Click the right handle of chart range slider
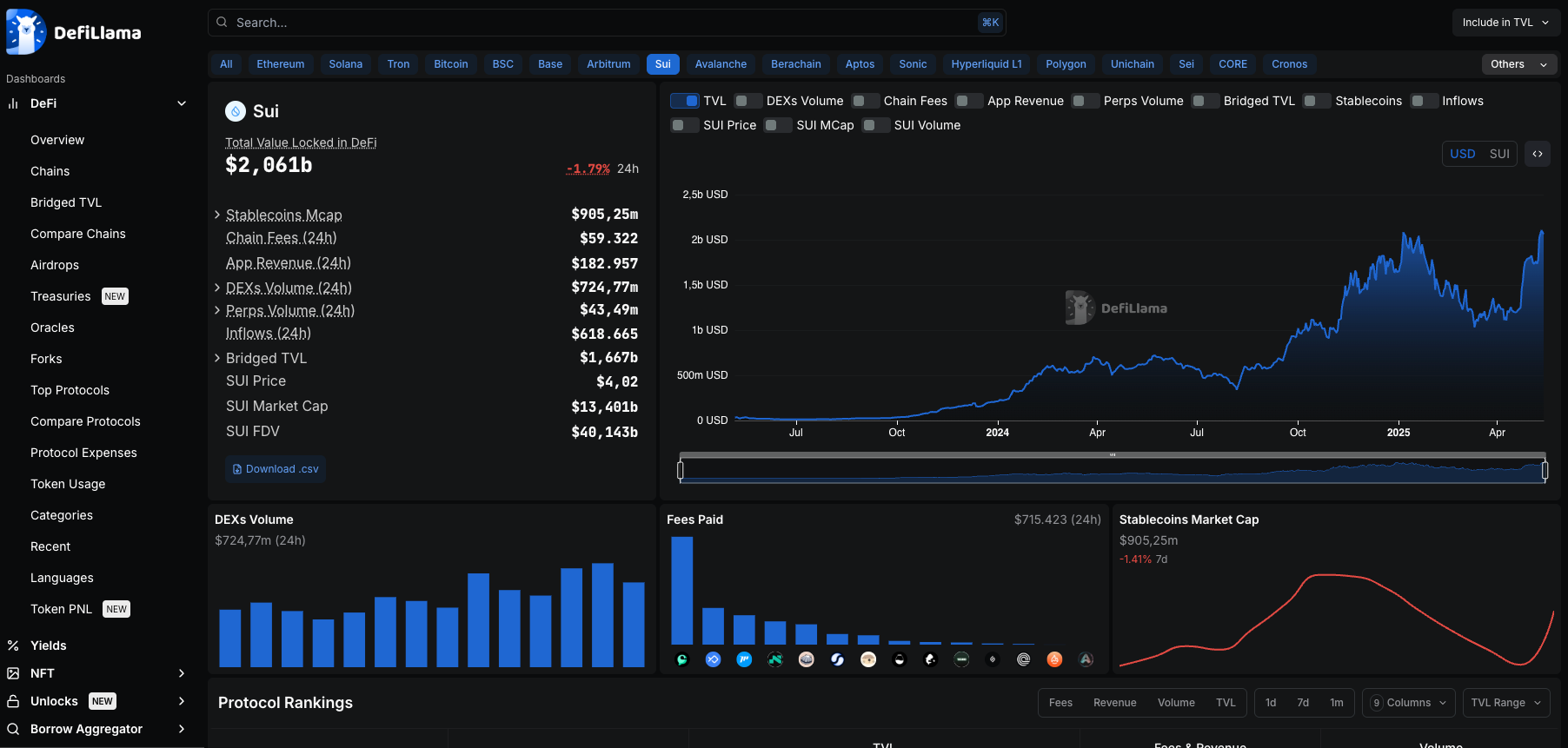 pyautogui.click(x=1545, y=471)
